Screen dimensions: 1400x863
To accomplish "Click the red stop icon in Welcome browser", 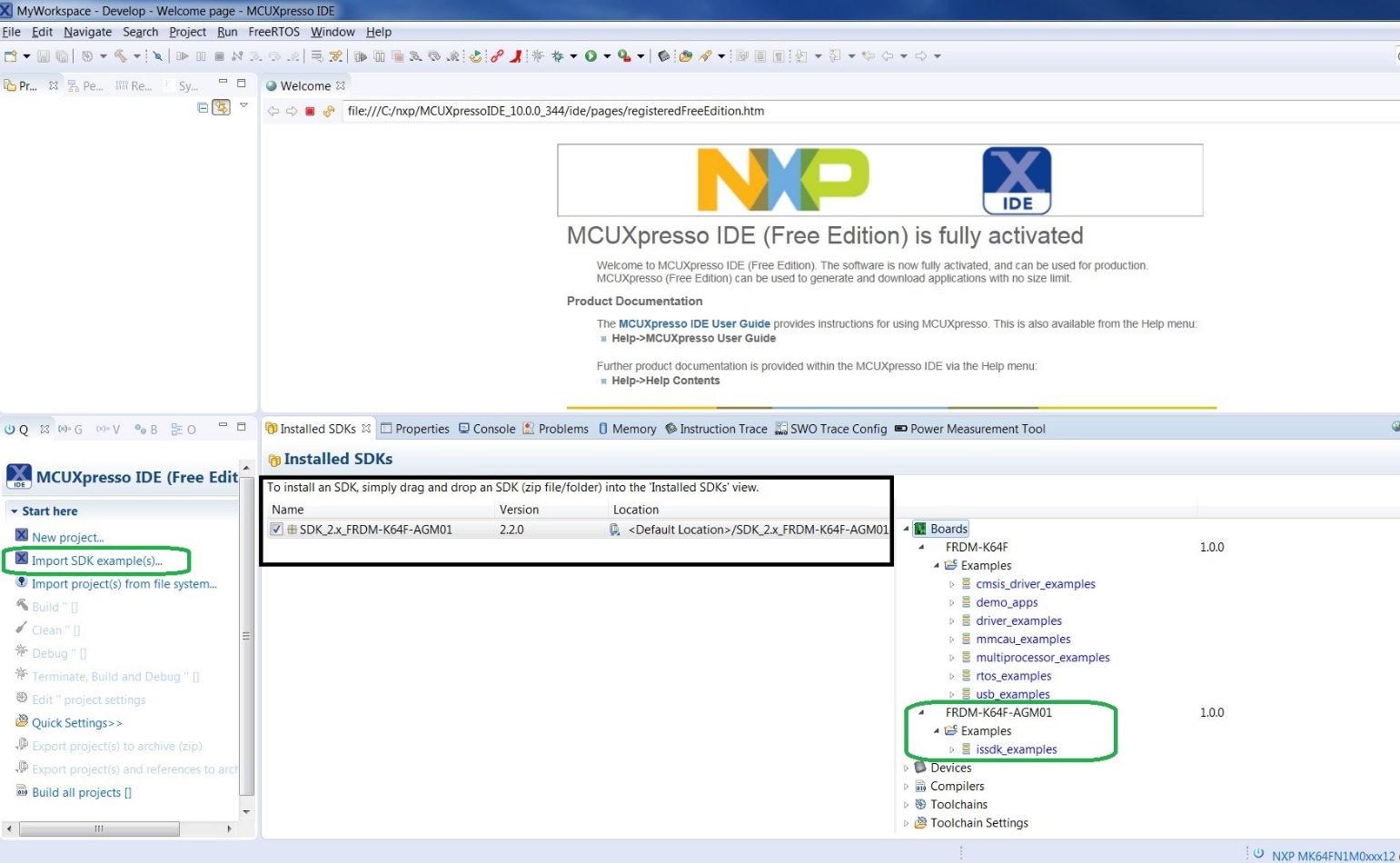I will click(310, 112).
